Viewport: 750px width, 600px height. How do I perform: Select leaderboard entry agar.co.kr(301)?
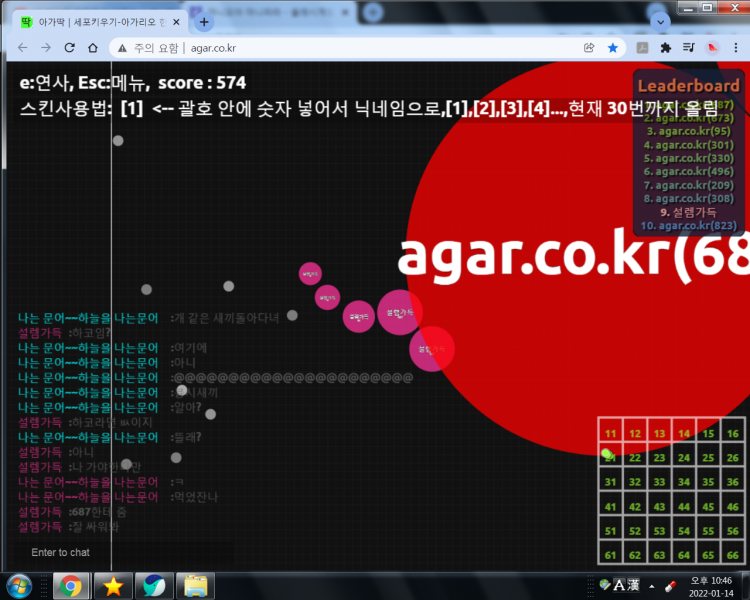(x=689, y=144)
